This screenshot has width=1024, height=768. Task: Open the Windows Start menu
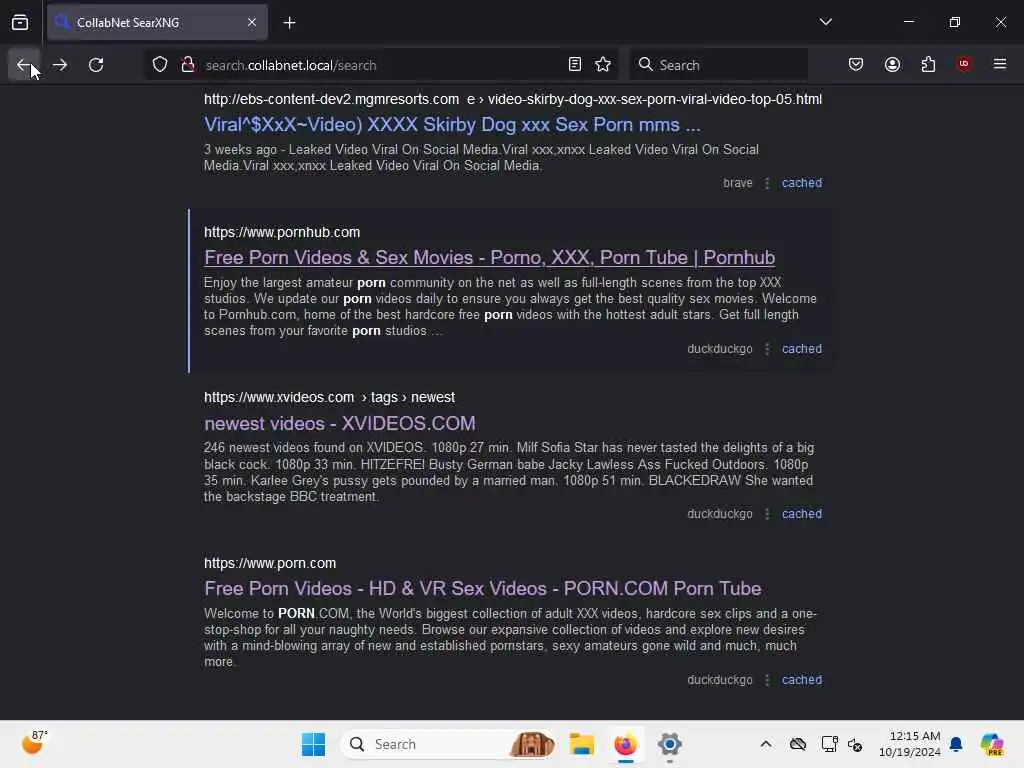tap(313, 744)
